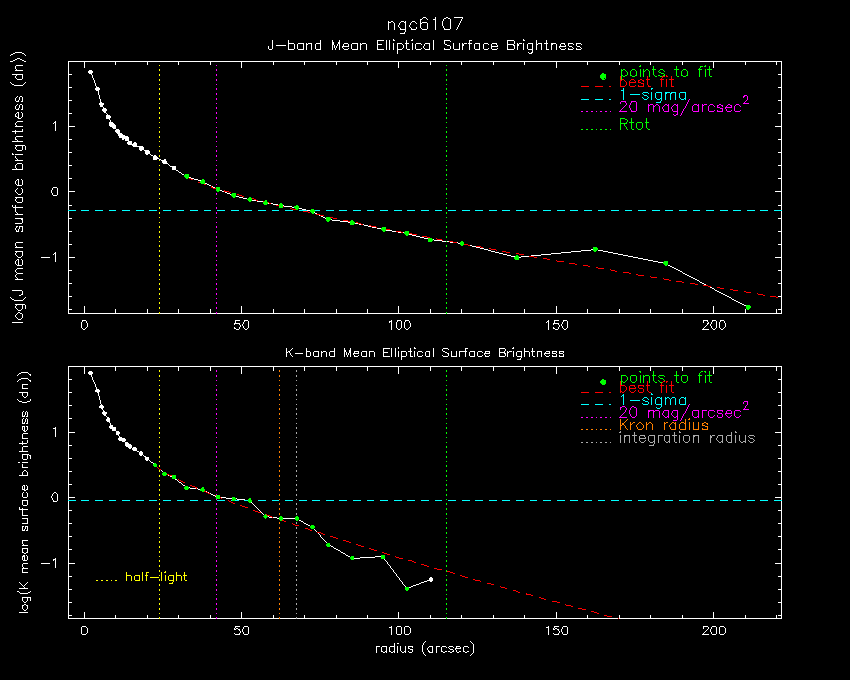Image resolution: width=850 pixels, height=680 pixels.
Task: Click 'integration radius' legend entry
Action: click(687, 438)
